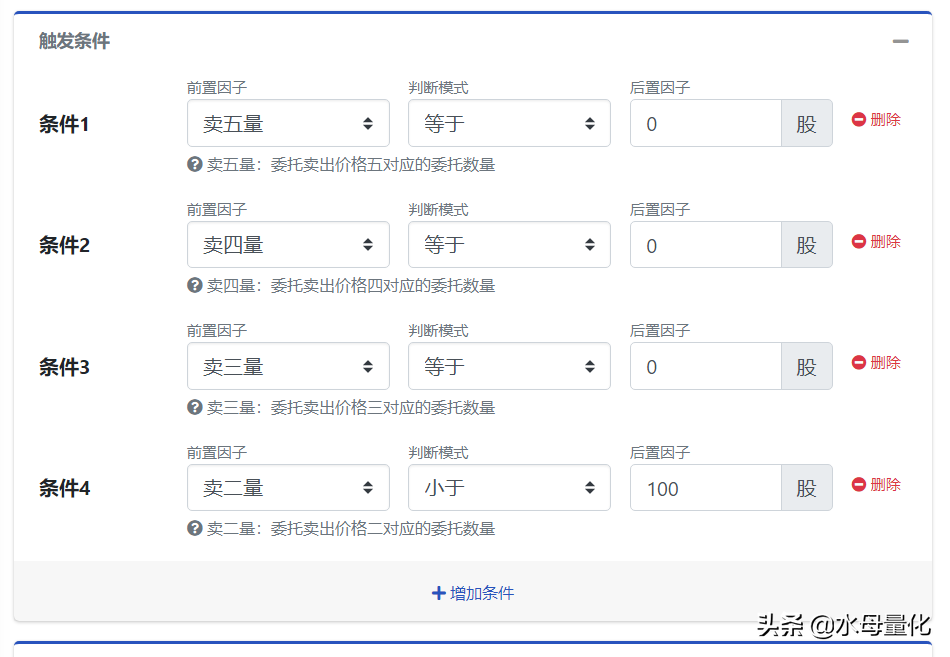
Task: Click the 后置因子 label in 条件1
Action: click(660, 88)
